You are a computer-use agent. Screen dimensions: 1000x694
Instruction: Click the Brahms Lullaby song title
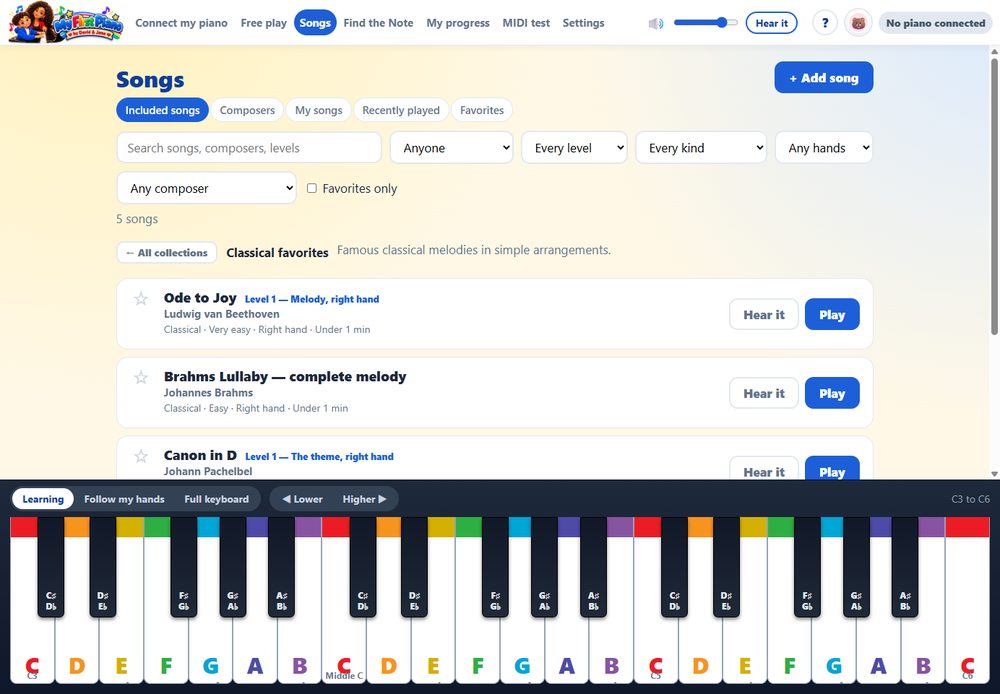coord(285,377)
